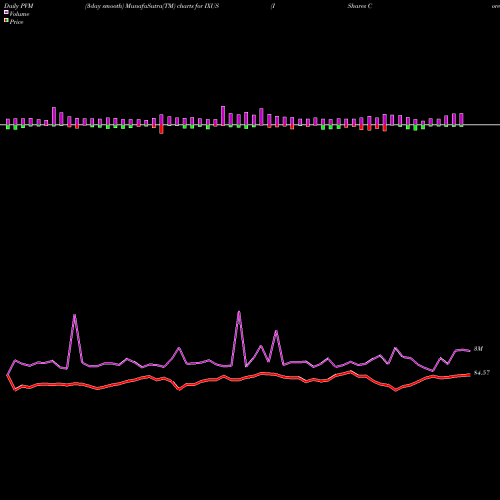Click the Price legend color swatch
Screen dimensions: 500x500
click(x=6, y=21)
